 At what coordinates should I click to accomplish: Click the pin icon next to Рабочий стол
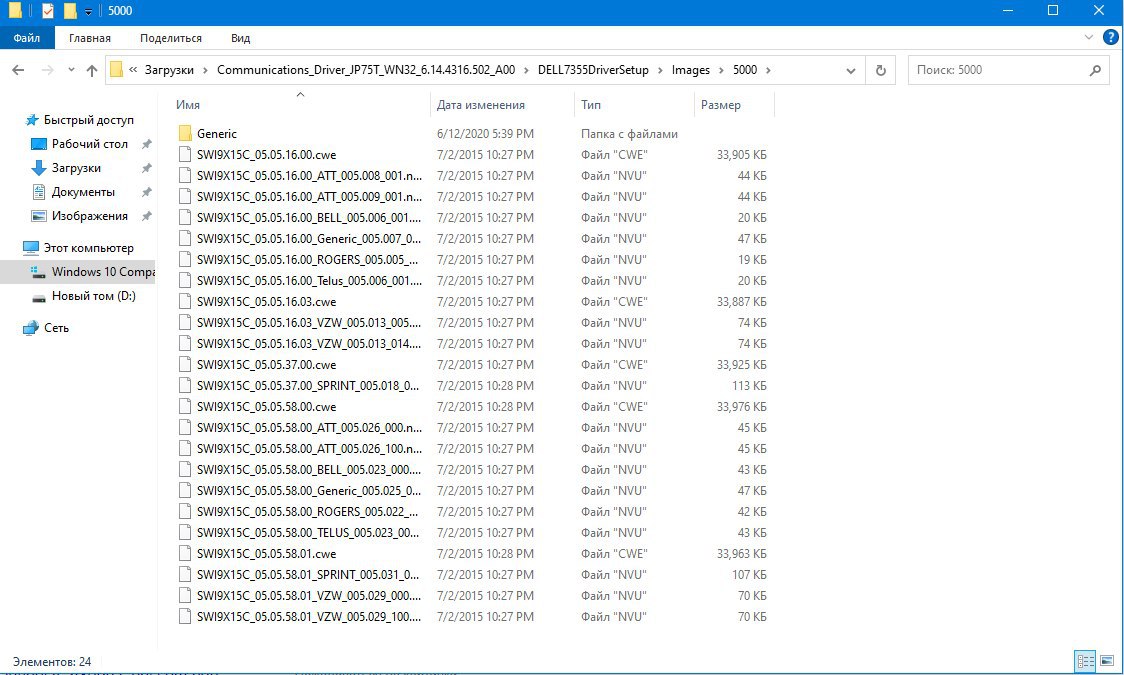pos(147,144)
